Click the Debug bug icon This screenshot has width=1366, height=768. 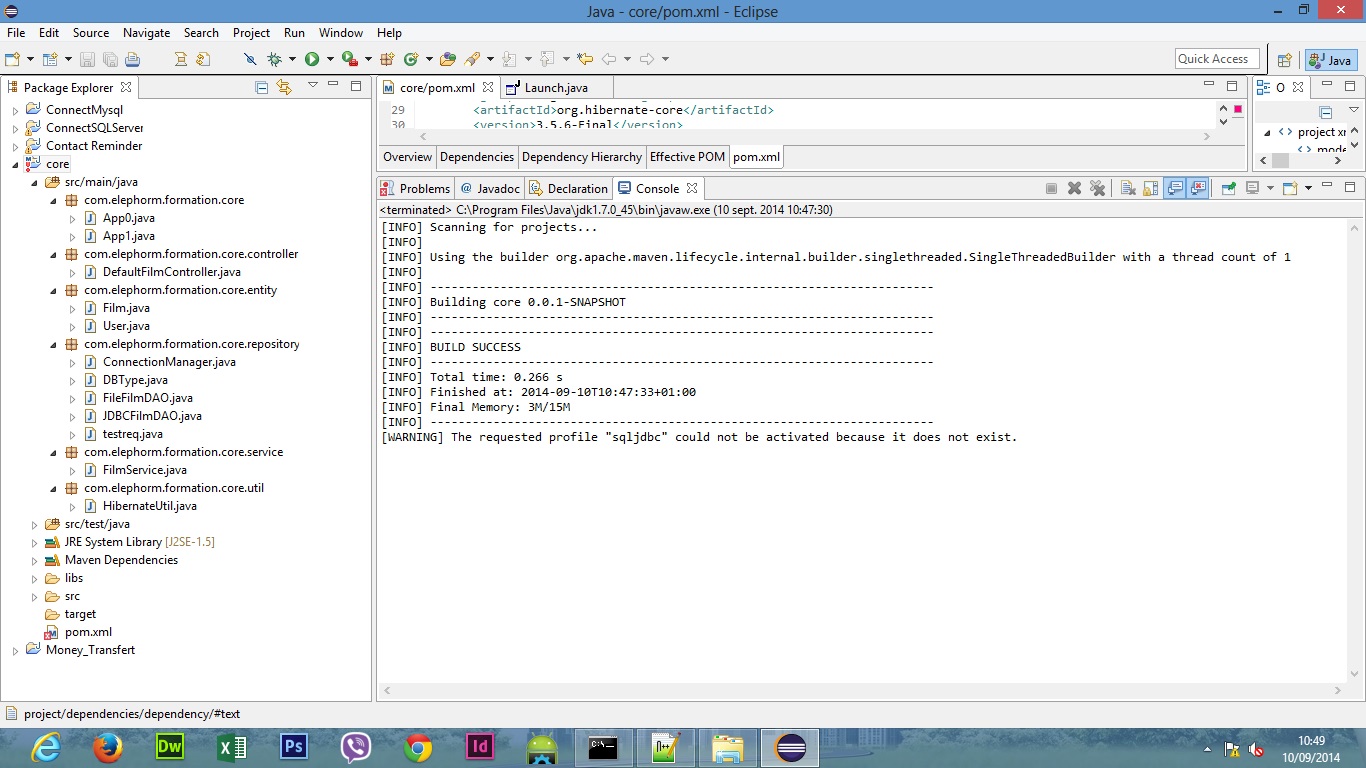[274, 59]
